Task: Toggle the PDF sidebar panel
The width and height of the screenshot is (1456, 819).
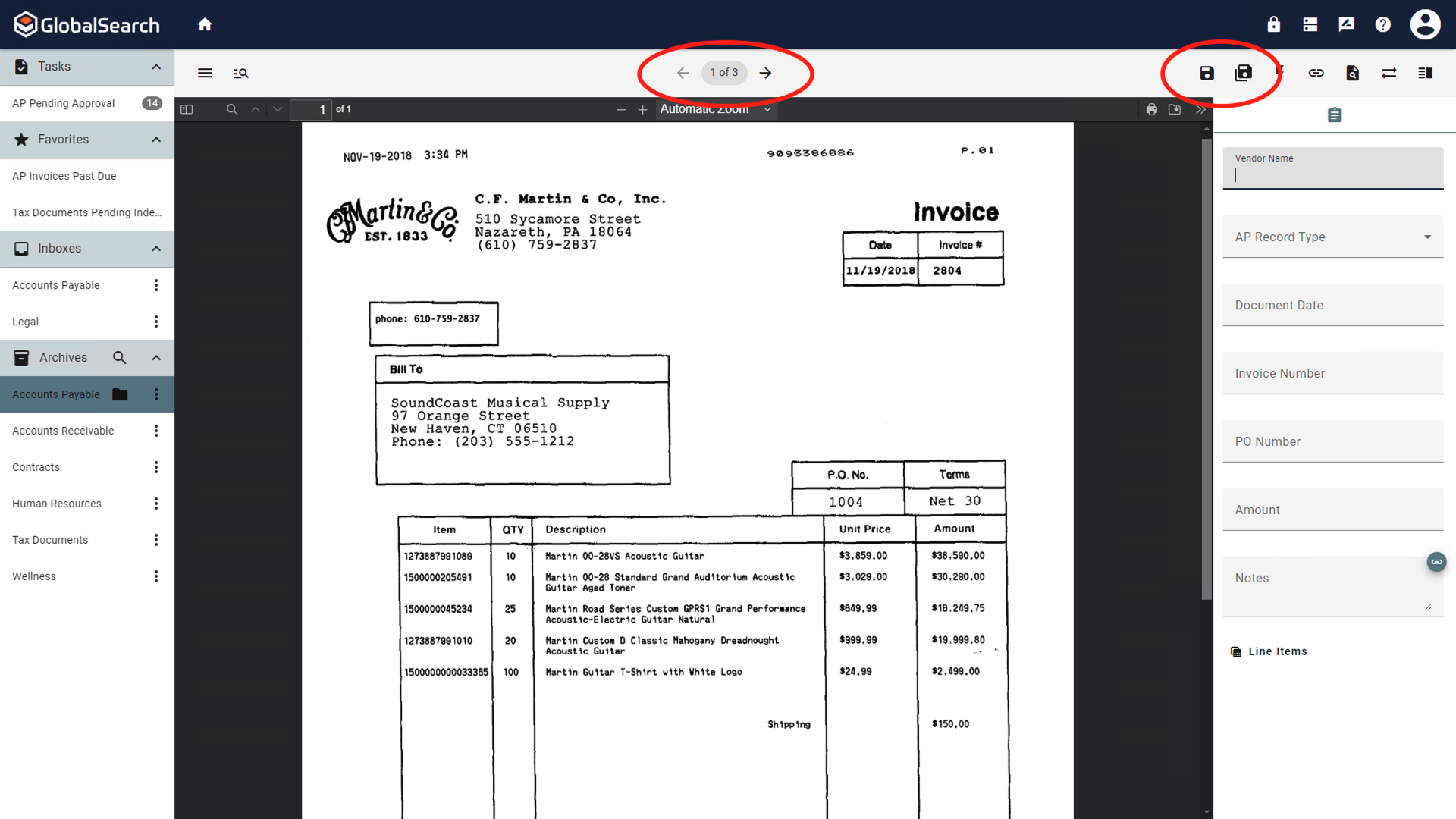Action: [187, 109]
